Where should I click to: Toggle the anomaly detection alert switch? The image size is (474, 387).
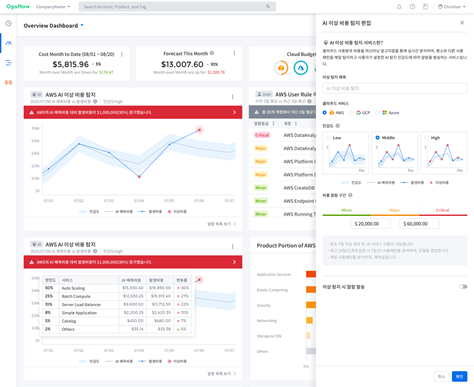tap(463, 287)
